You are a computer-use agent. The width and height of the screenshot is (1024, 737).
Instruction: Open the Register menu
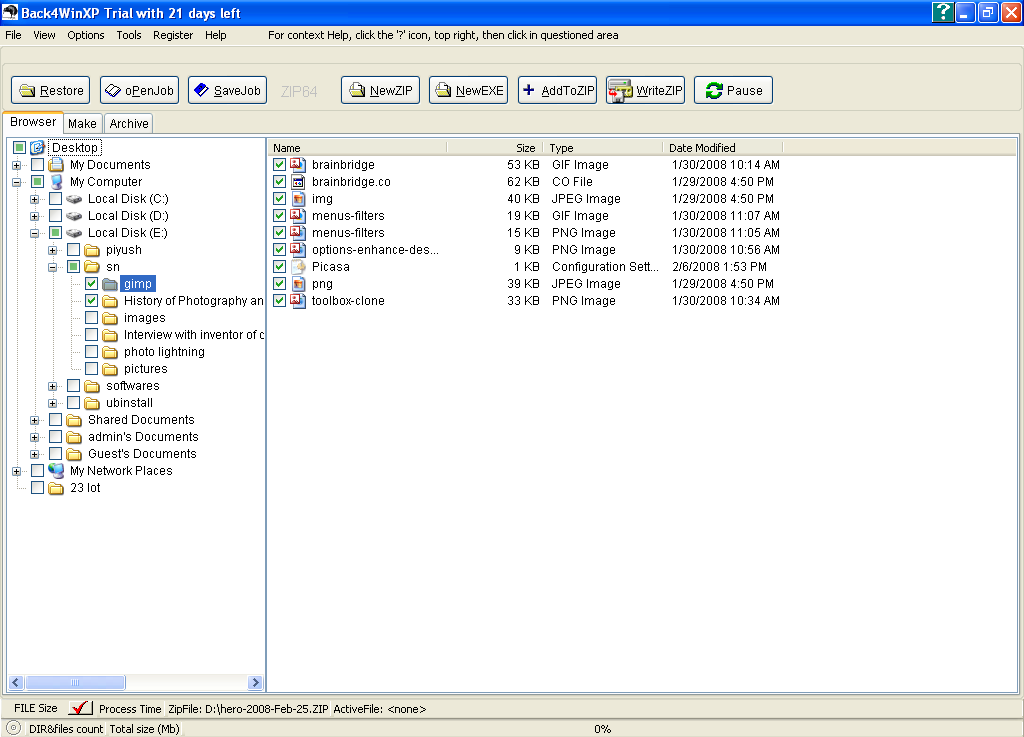coord(173,35)
